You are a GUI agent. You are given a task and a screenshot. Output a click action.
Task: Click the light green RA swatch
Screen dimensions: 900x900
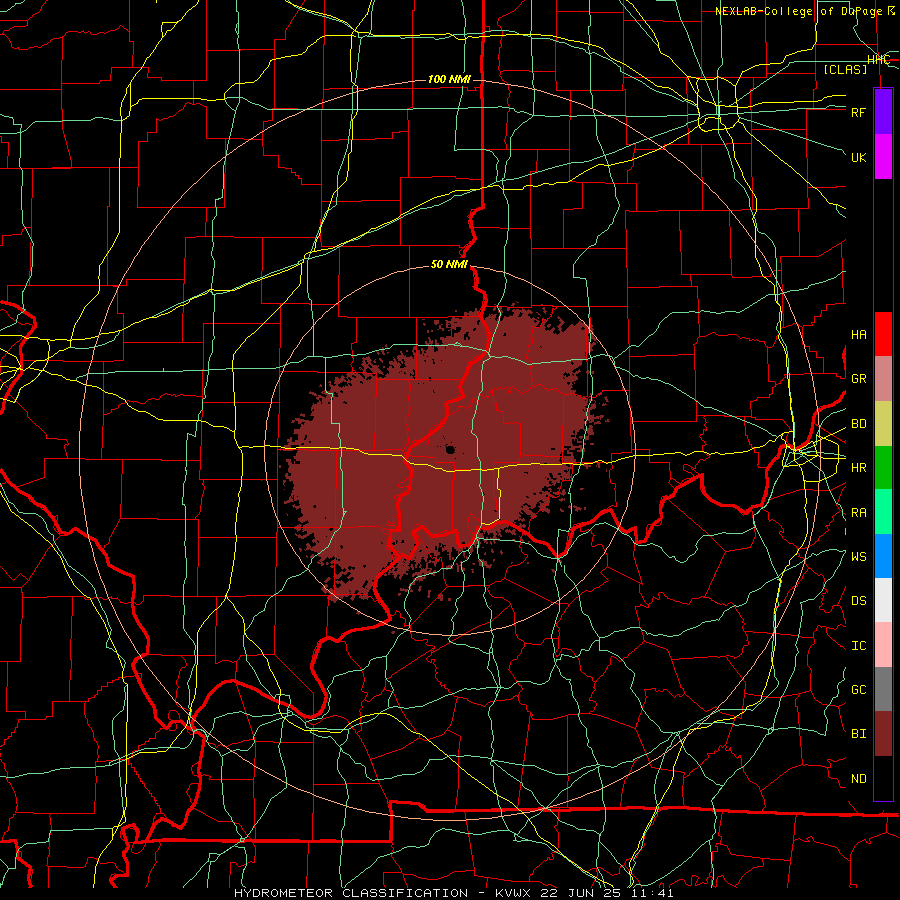[883, 512]
